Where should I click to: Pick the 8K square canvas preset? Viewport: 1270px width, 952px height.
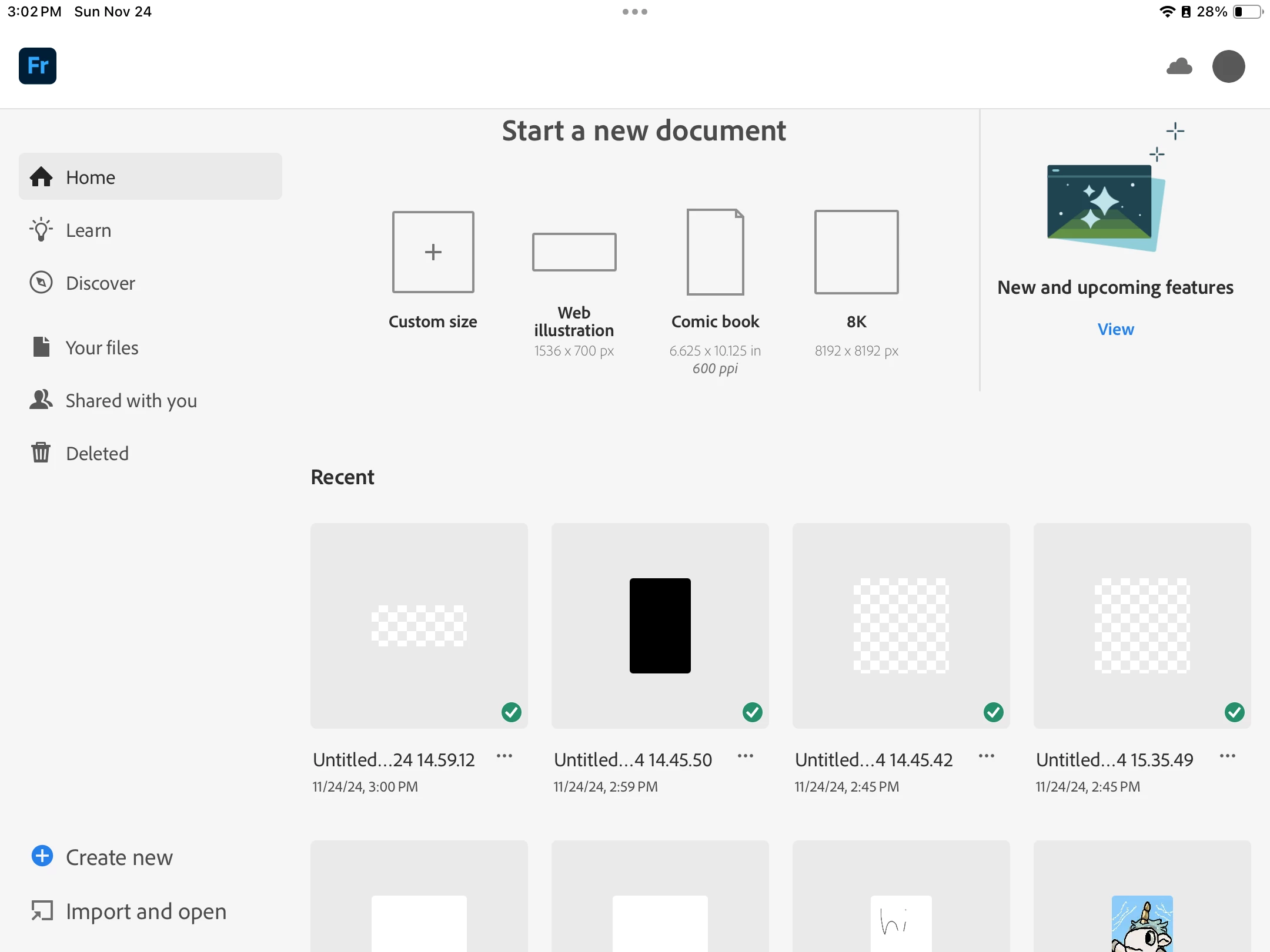coord(856,252)
